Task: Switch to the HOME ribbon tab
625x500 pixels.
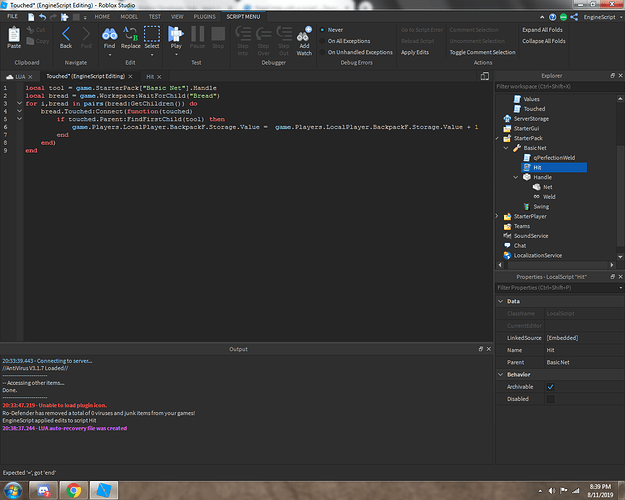Action: tap(102, 17)
